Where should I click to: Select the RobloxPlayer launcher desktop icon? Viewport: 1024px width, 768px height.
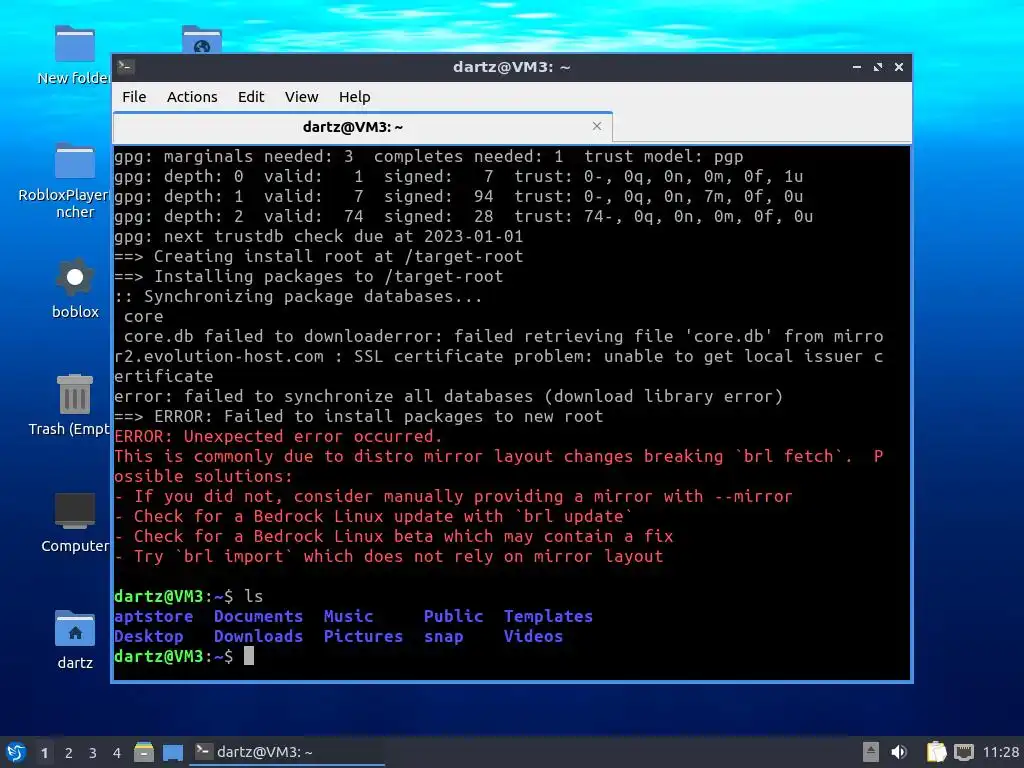coord(74,181)
